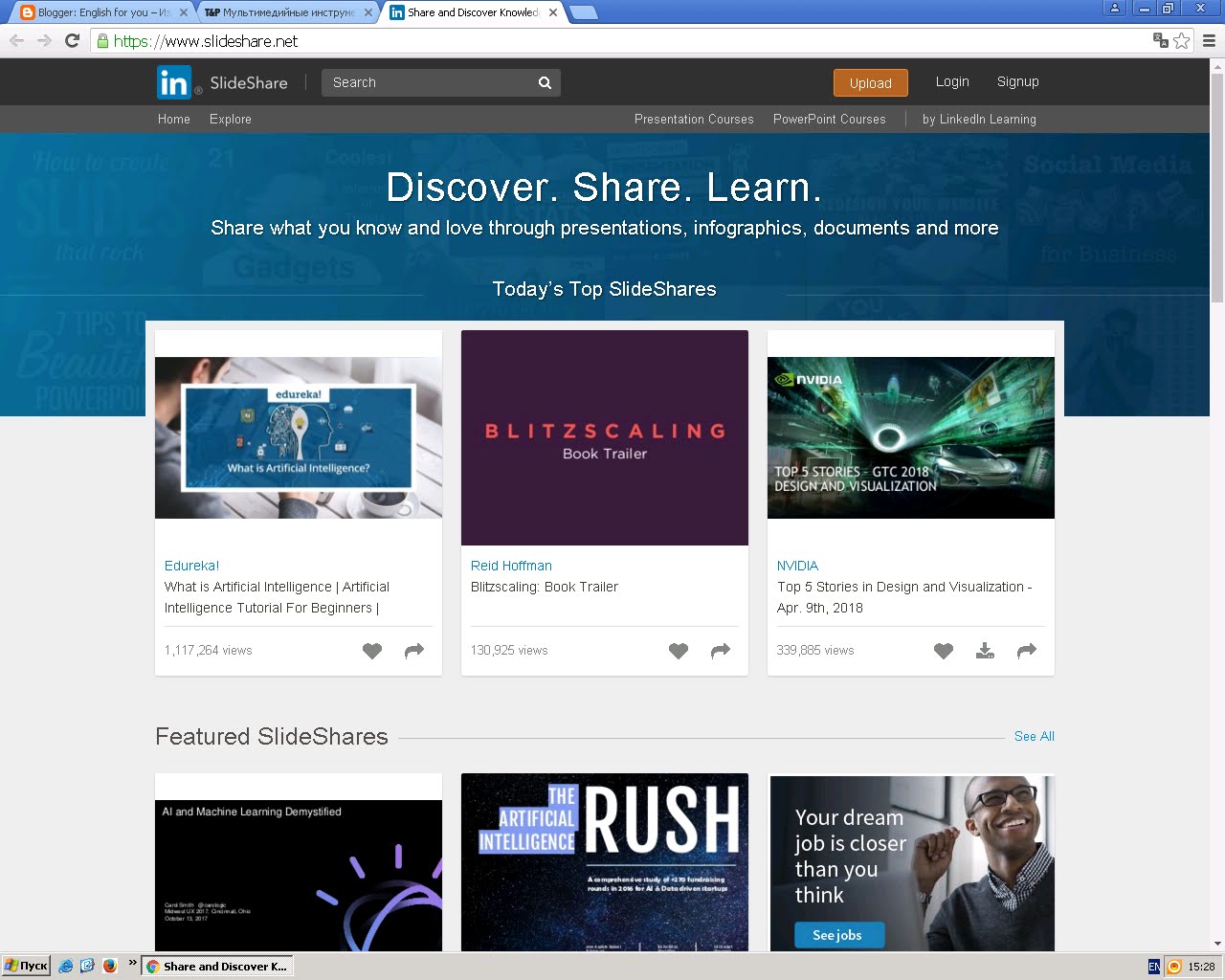This screenshot has width=1225, height=980.
Task: Open the NVIDIA GTC 2018 thumbnail
Action: click(x=911, y=437)
